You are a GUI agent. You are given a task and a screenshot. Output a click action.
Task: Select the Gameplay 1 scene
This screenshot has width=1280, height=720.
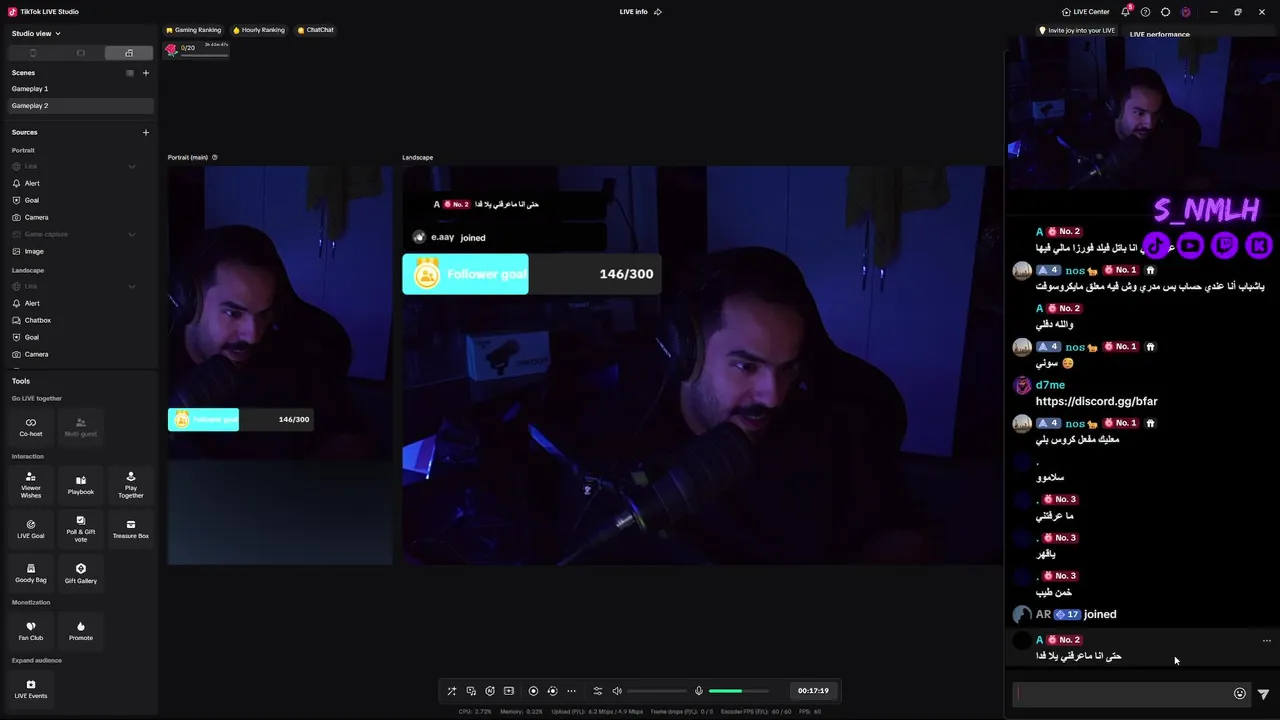(79, 89)
